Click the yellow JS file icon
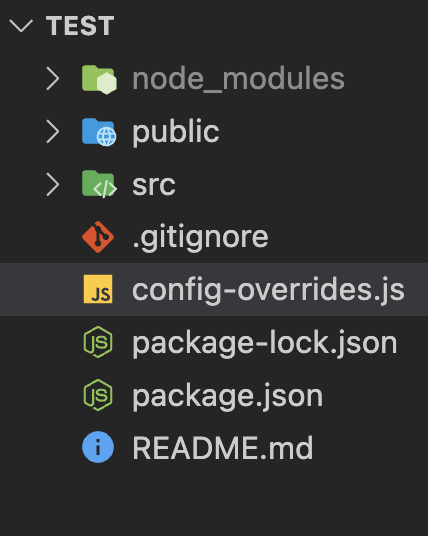This screenshot has width=428, height=536. click(x=98, y=289)
